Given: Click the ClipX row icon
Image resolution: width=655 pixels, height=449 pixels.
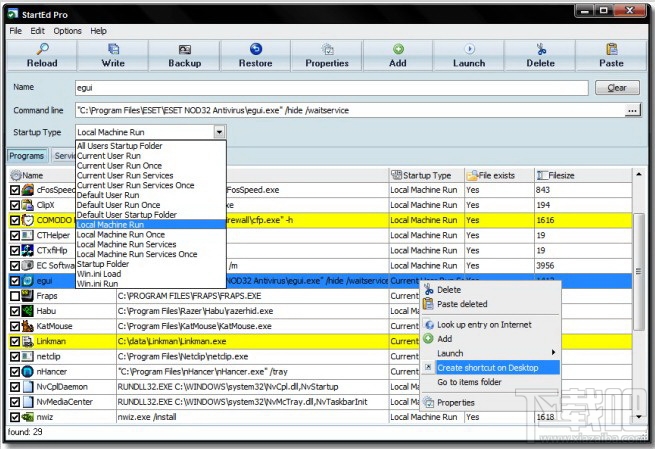Looking at the screenshot, I should pos(28,205).
